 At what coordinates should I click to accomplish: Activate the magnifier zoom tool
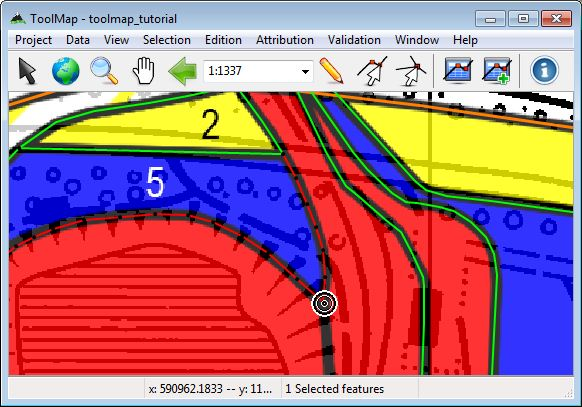point(104,70)
